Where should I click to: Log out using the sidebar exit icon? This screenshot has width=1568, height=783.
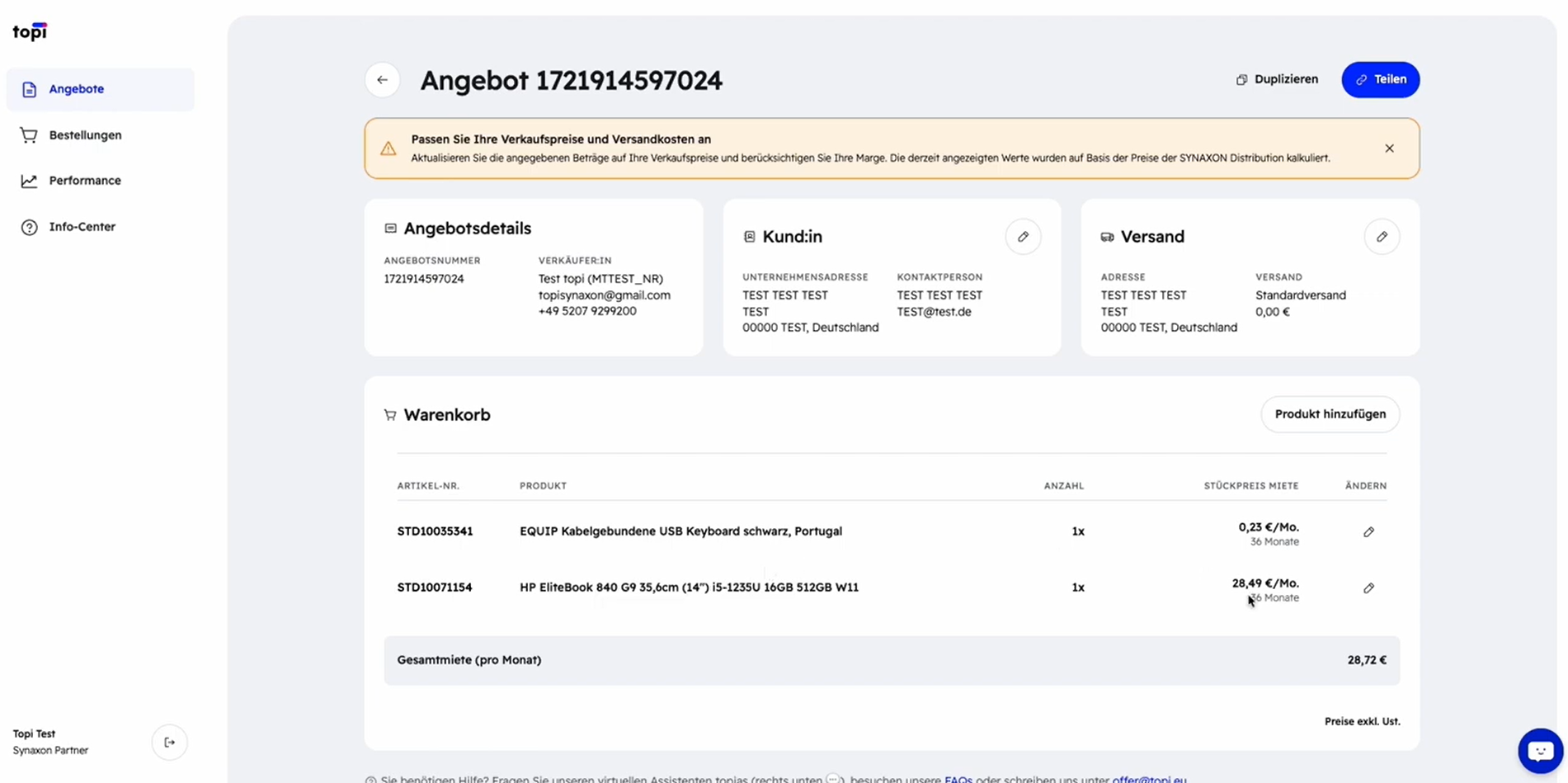pos(169,743)
